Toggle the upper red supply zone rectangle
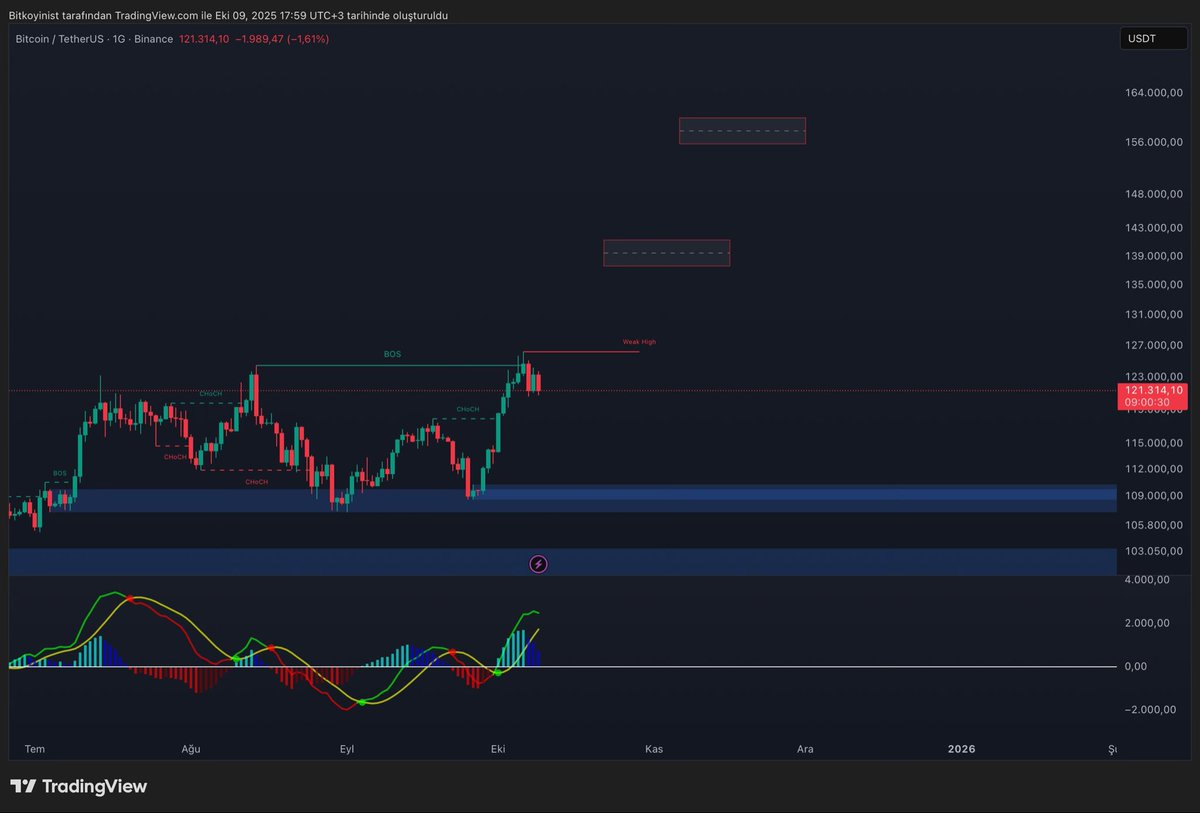1200x813 pixels. coord(742,130)
